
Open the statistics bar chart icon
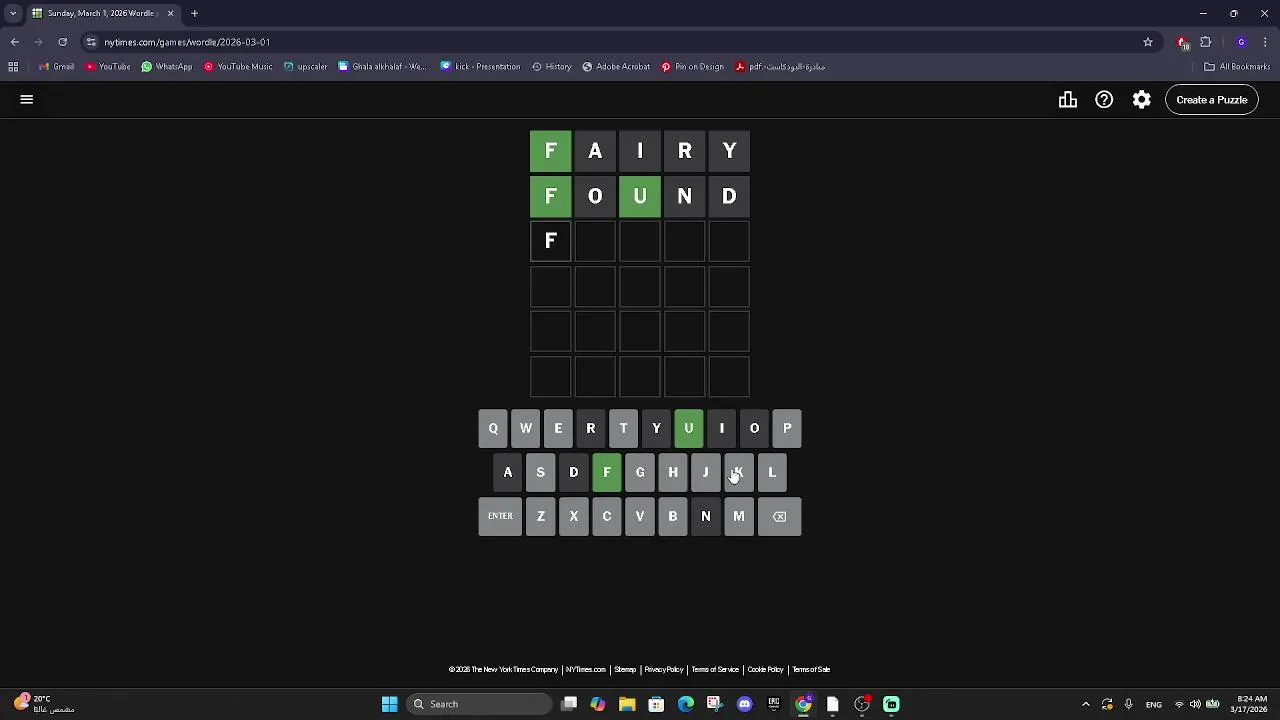point(1068,100)
